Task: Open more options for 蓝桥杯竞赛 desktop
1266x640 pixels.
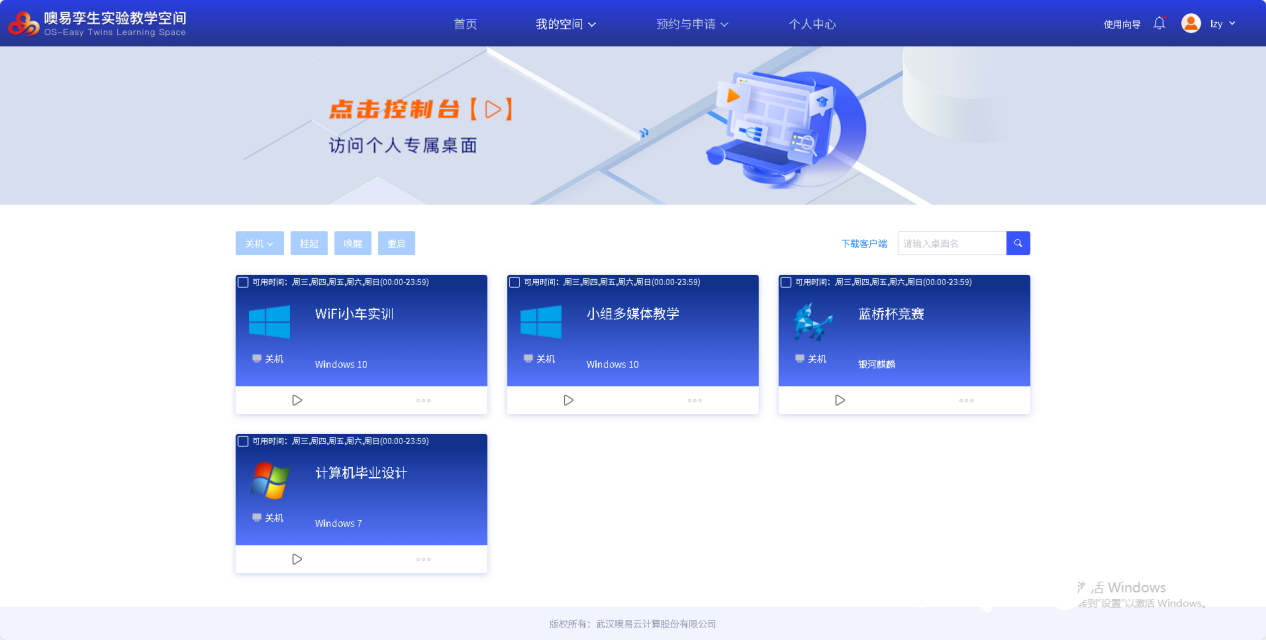Action: (966, 400)
